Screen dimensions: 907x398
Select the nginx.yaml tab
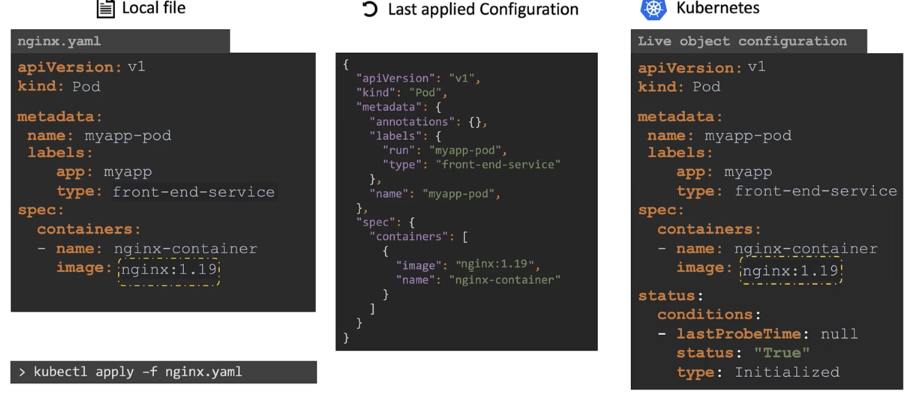pyautogui.click(x=120, y=41)
